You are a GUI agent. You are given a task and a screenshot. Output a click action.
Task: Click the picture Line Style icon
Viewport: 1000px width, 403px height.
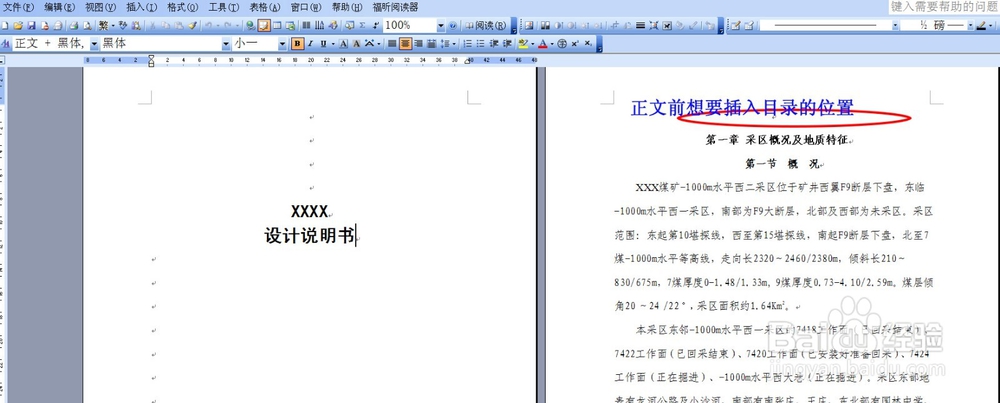coord(640,26)
